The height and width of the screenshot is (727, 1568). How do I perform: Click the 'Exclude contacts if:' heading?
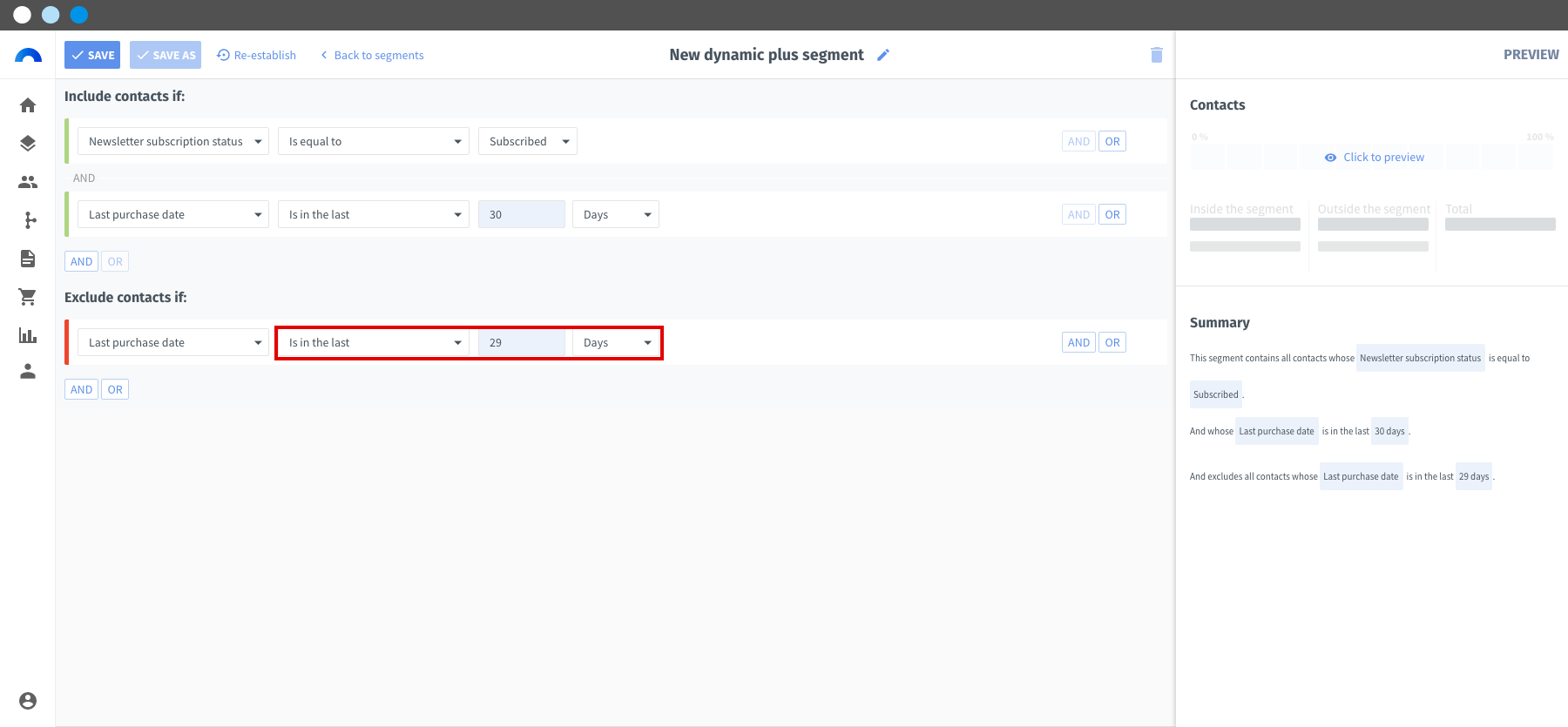click(x=125, y=297)
